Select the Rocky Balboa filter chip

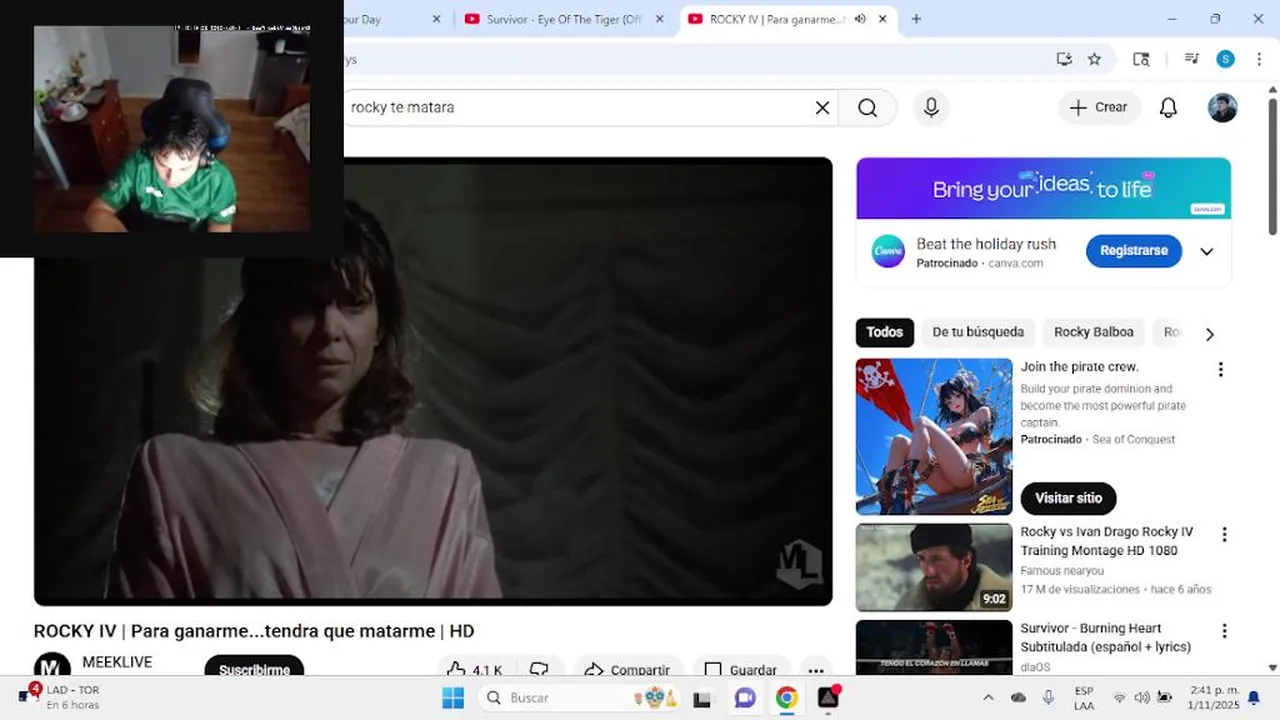point(1093,332)
